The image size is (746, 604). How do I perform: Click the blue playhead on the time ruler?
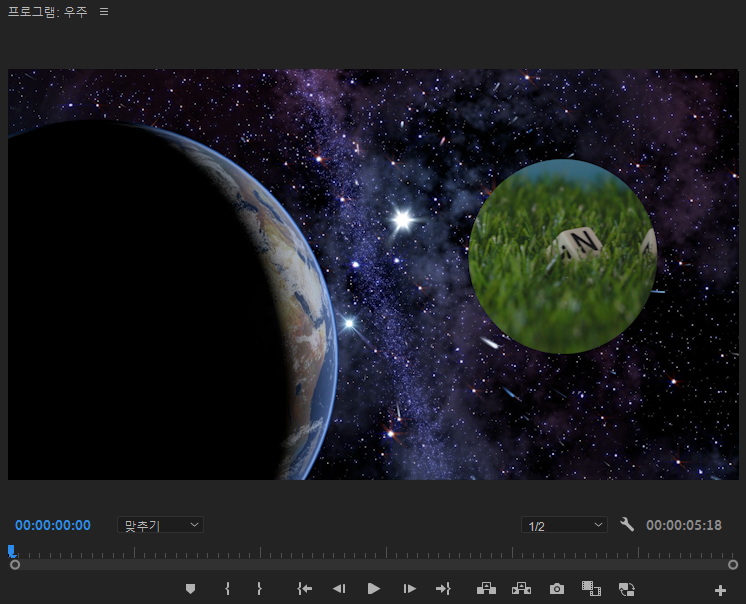pos(12,550)
